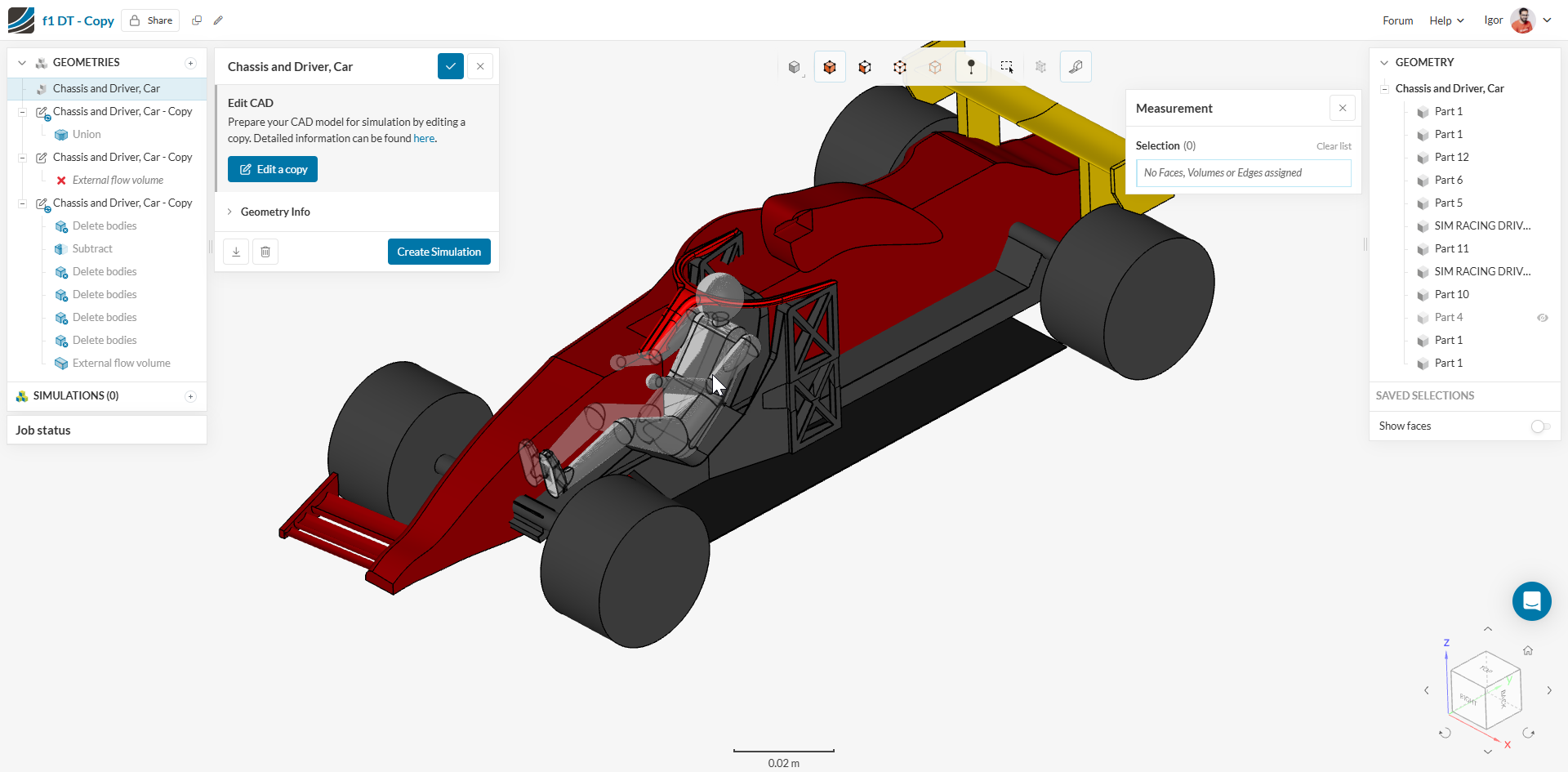Collapse the copy with the failed flow volume
The image size is (1568, 772).
(22, 158)
